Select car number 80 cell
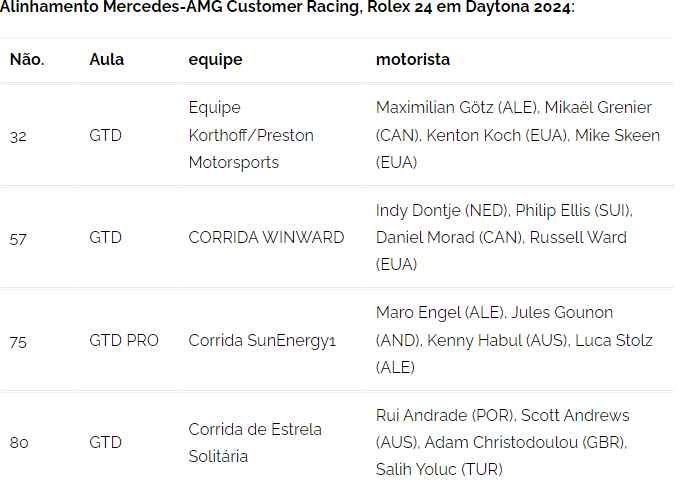Screen dimensions: 680x487 click(18, 442)
